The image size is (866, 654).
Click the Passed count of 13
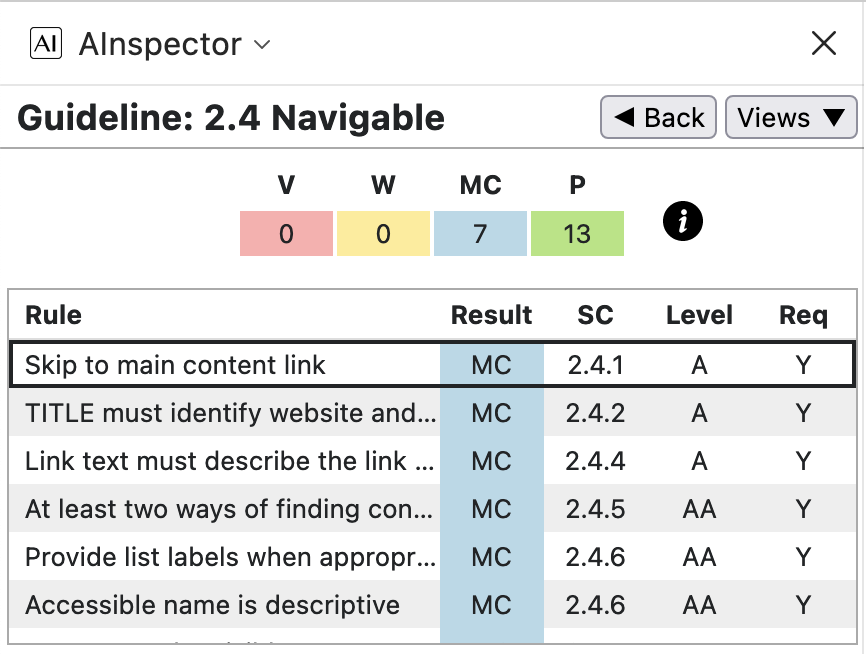tap(577, 234)
